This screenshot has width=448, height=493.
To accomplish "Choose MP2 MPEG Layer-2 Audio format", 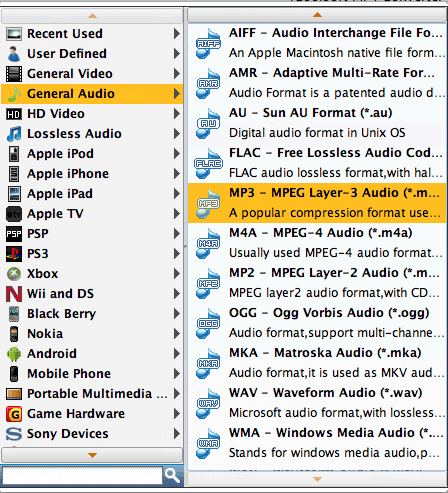I will (x=317, y=283).
